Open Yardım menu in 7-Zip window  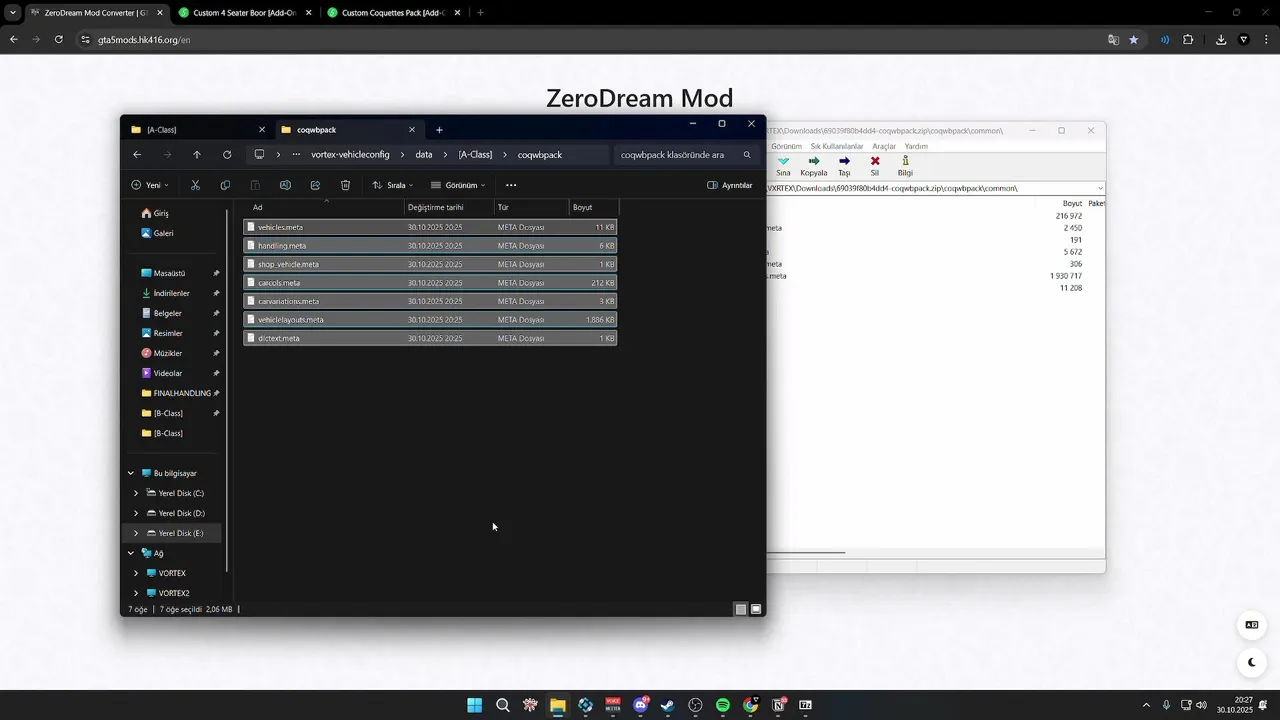pos(916,146)
